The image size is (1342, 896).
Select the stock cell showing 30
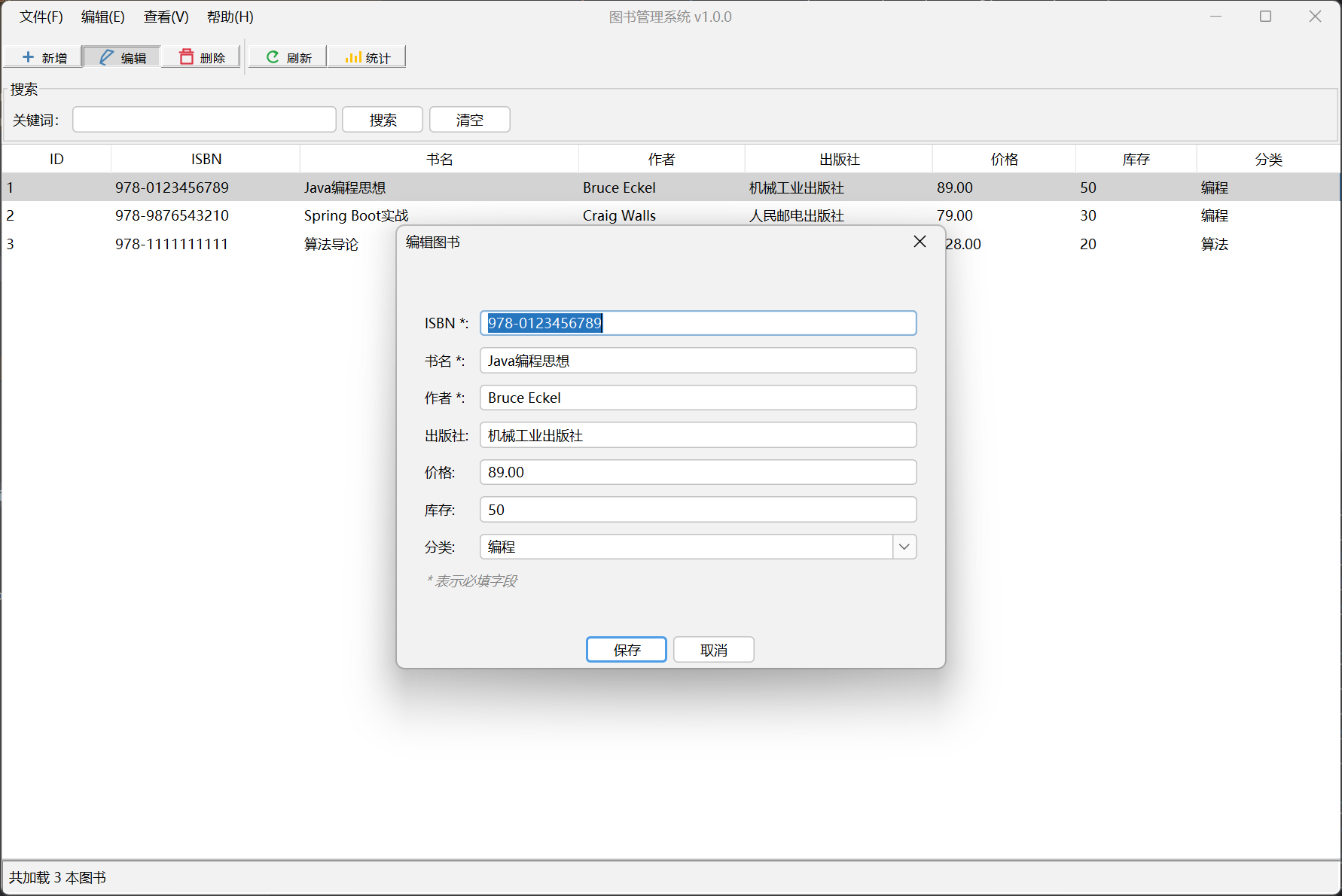tap(1088, 215)
